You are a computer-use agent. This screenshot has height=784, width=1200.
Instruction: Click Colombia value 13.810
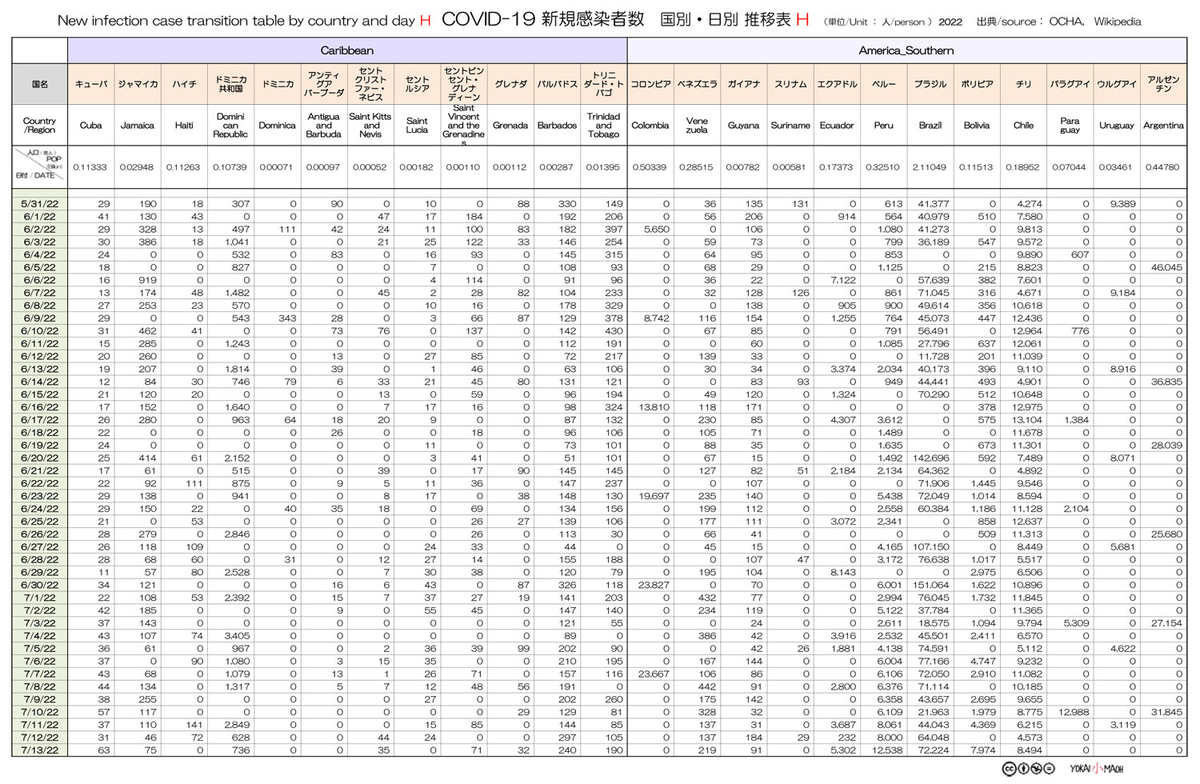point(653,406)
